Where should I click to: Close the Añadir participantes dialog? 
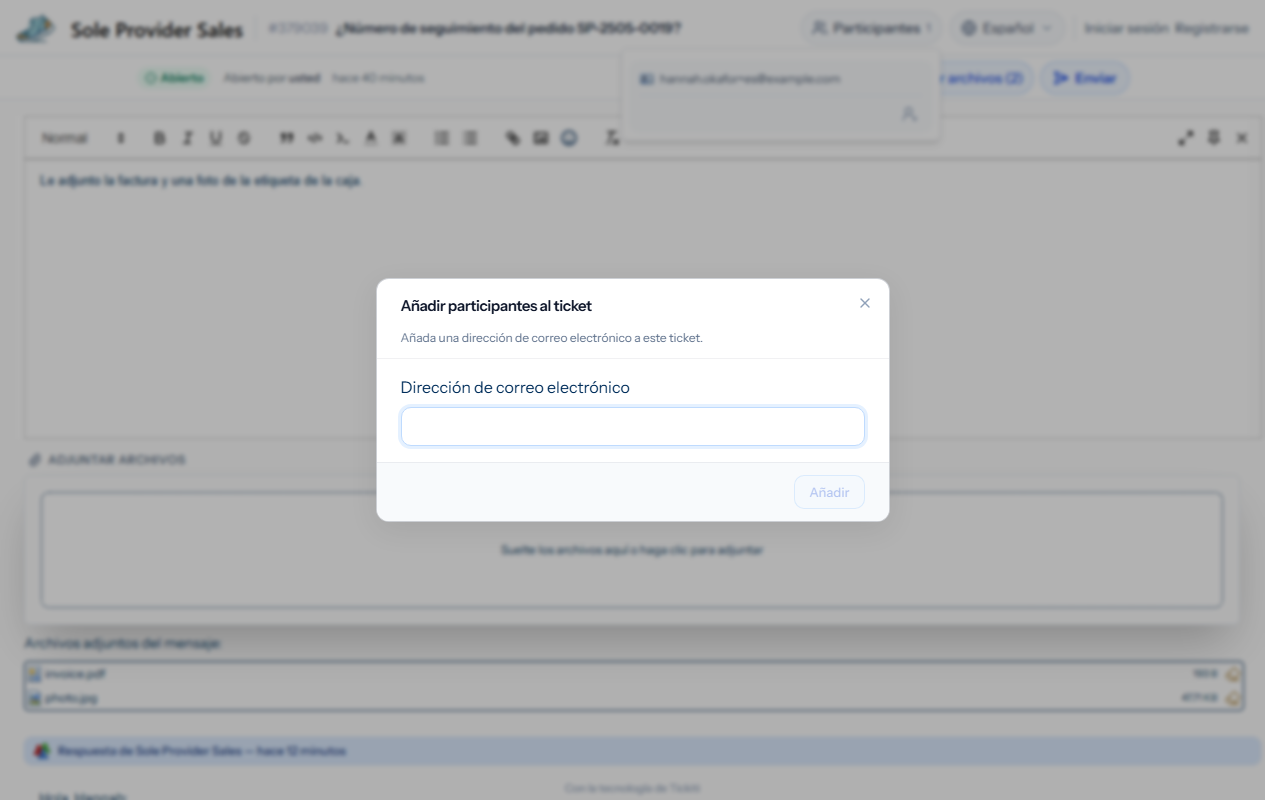[865, 303]
